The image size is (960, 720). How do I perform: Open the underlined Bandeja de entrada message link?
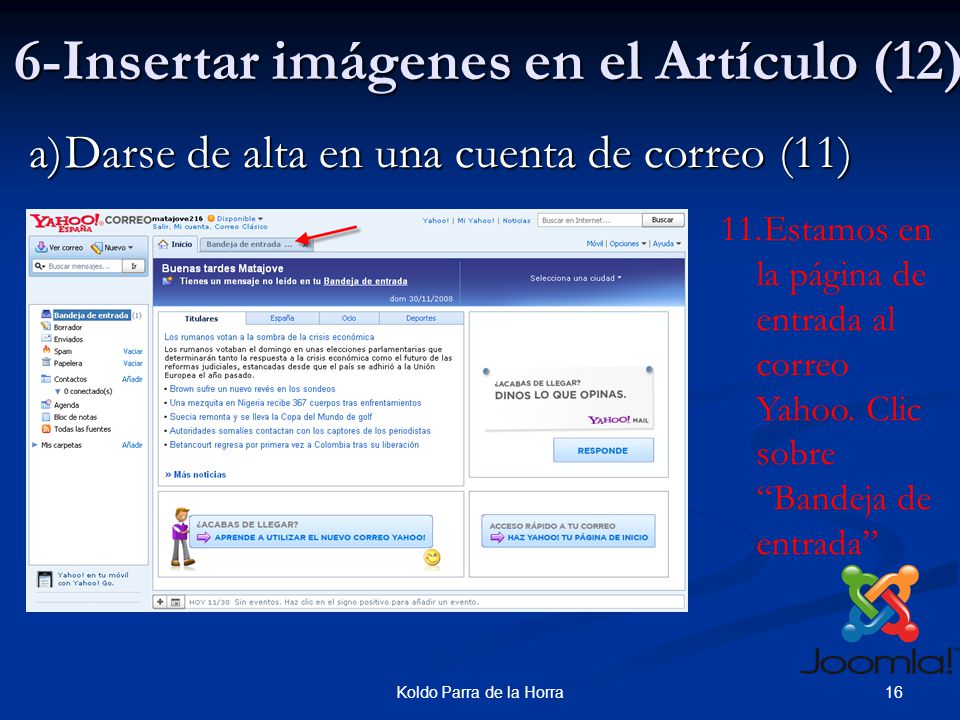pyautogui.click(x=366, y=282)
